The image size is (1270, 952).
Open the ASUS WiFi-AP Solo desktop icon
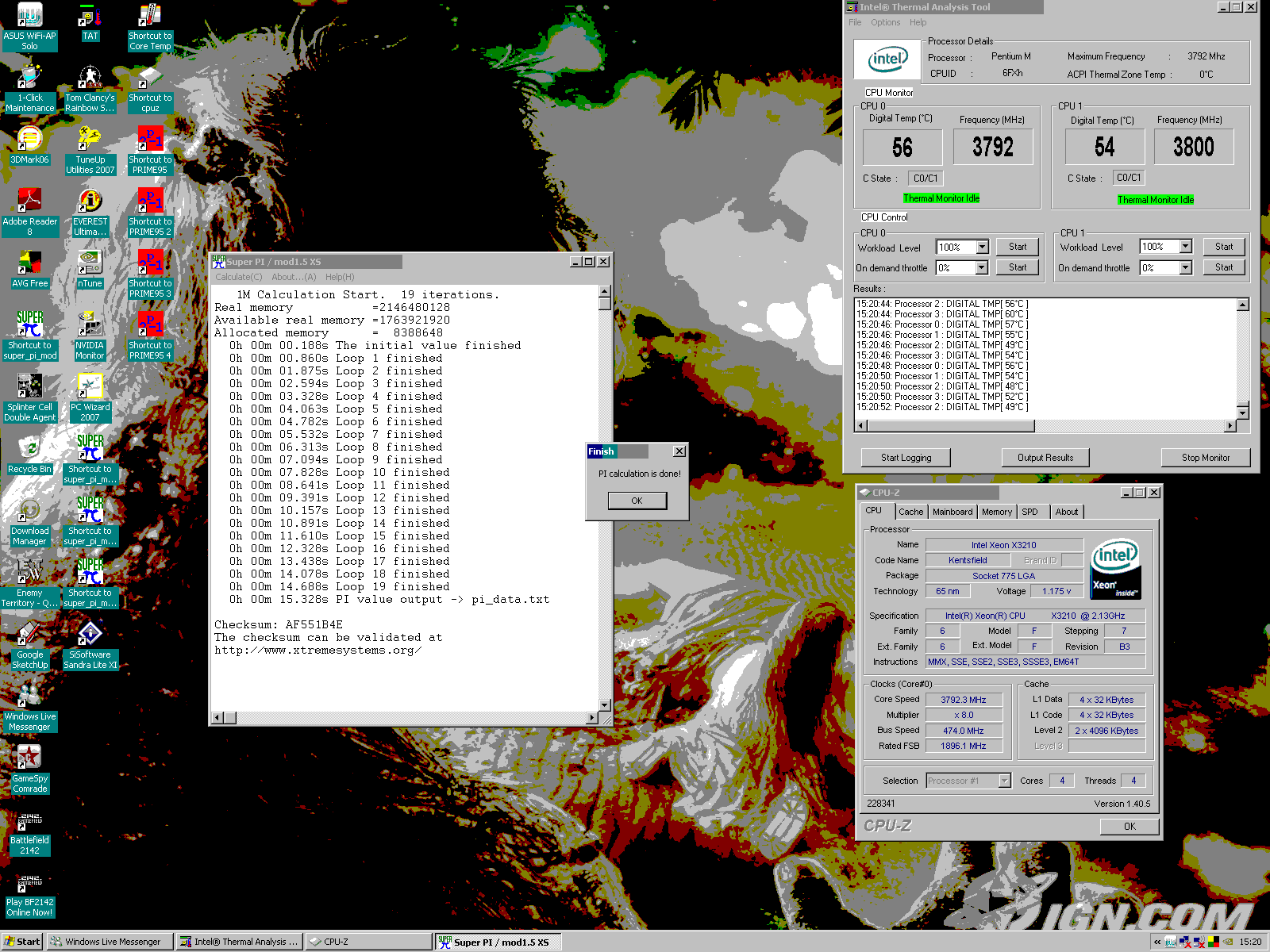(x=29, y=27)
